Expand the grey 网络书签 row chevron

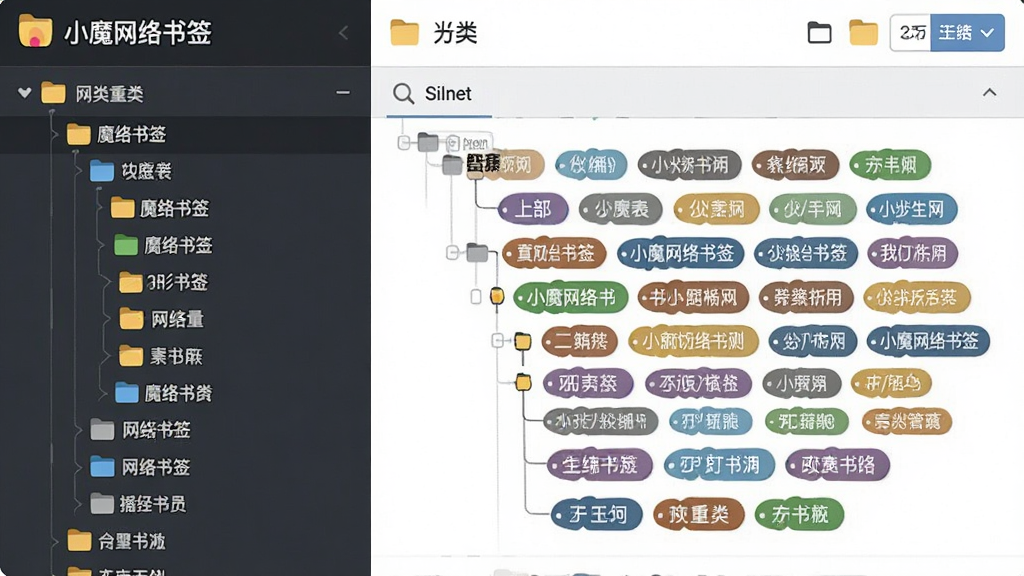click(78, 430)
